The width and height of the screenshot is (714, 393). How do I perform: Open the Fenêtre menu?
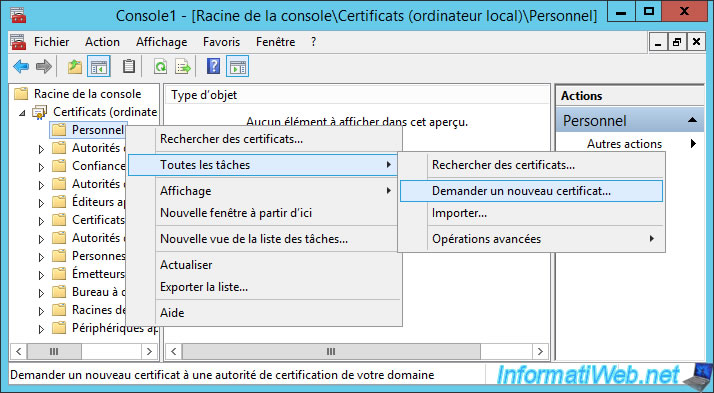(x=275, y=42)
